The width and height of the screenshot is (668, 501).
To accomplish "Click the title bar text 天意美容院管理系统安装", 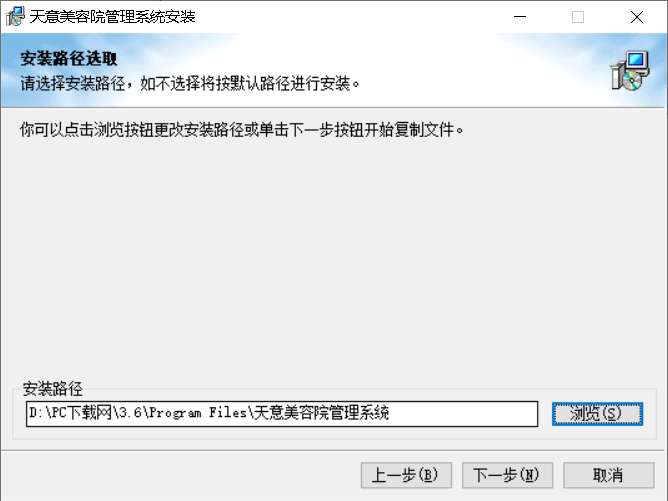I will tap(112, 17).
